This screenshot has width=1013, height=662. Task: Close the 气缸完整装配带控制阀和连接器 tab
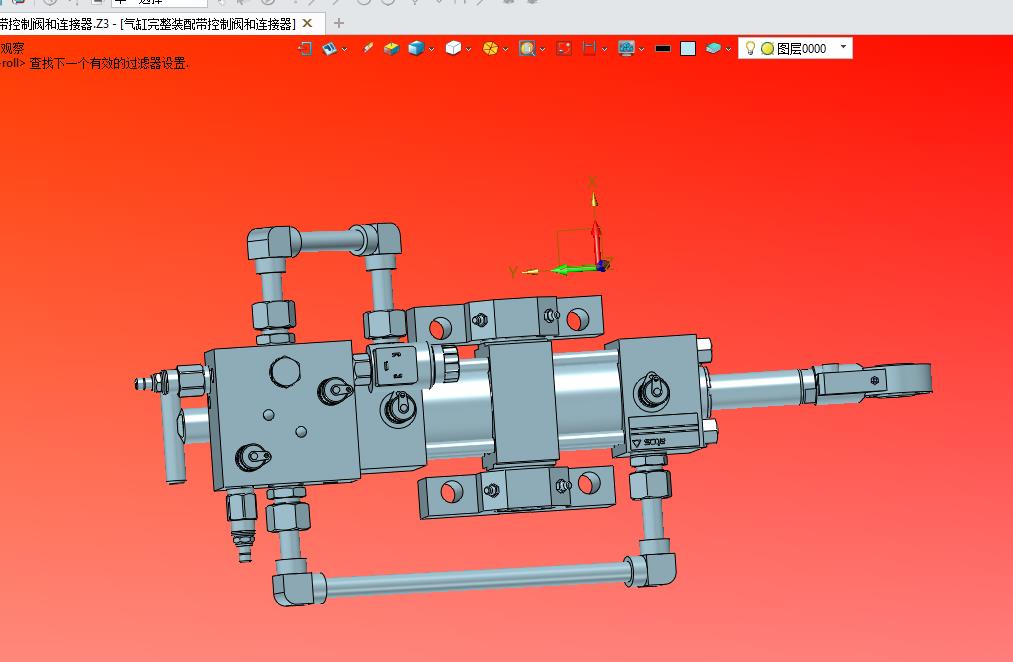tap(308, 23)
